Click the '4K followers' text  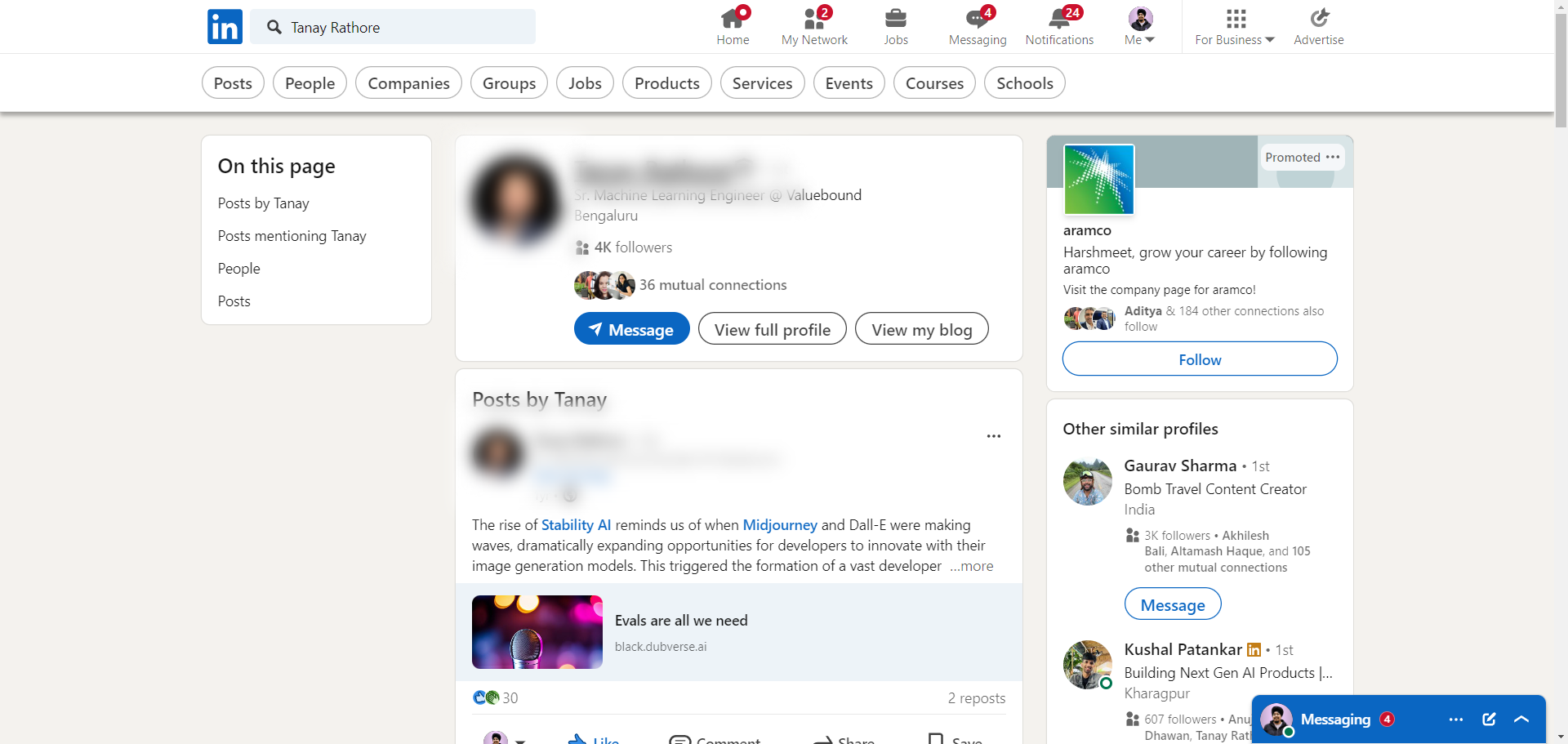(x=633, y=247)
